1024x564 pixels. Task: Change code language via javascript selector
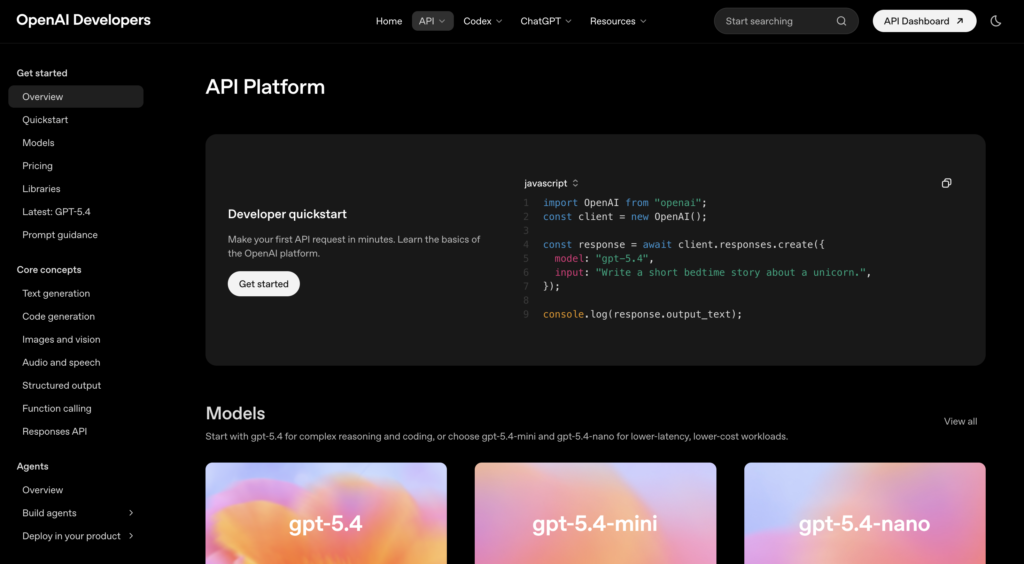[x=551, y=183]
